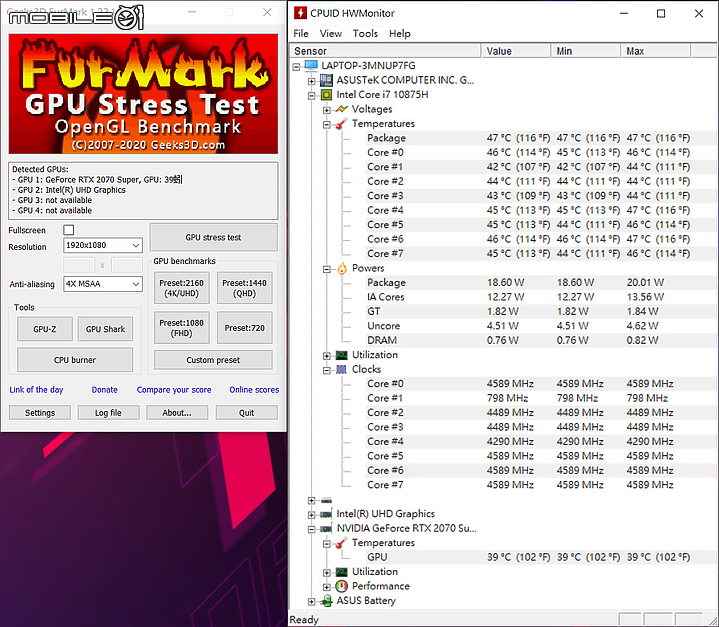The width and height of the screenshot is (719, 627).
Task: Expand the ASUS Battery node
Action: point(312,602)
